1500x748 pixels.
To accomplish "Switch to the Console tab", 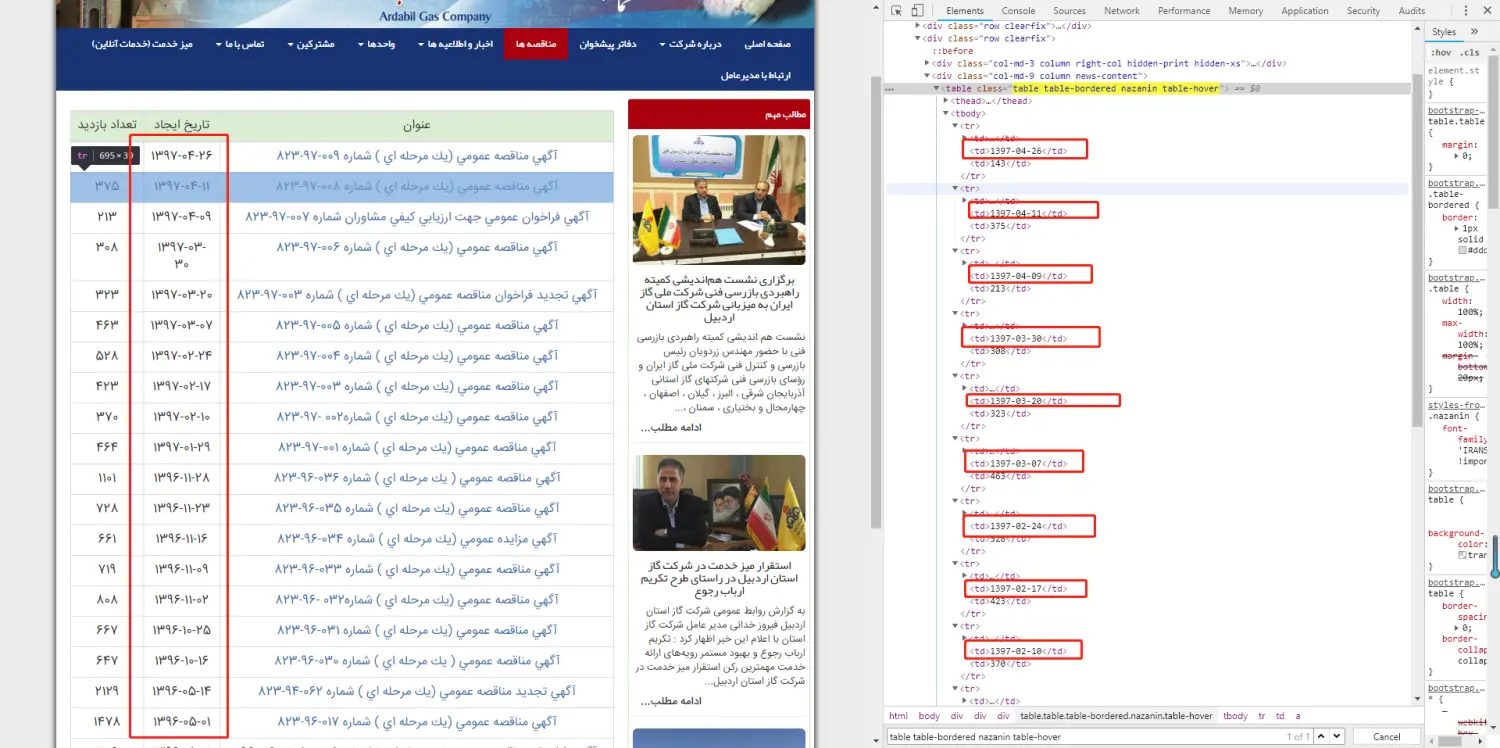I will tap(1018, 11).
